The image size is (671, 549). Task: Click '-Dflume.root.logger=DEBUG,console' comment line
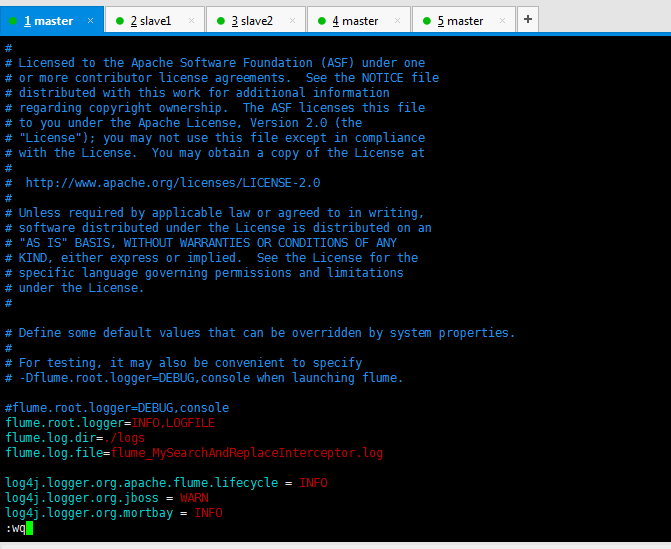tap(204, 378)
